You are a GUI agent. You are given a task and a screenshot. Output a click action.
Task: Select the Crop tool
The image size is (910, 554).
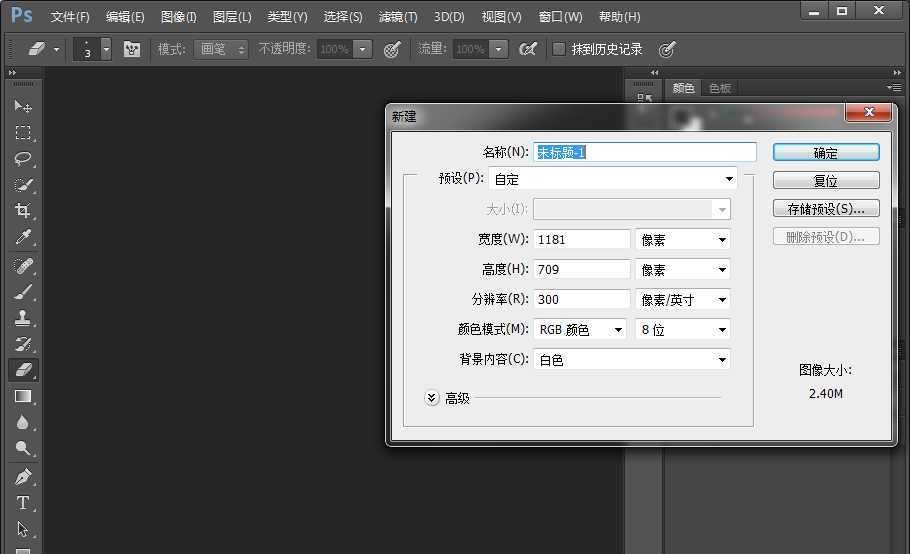click(x=22, y=211)
